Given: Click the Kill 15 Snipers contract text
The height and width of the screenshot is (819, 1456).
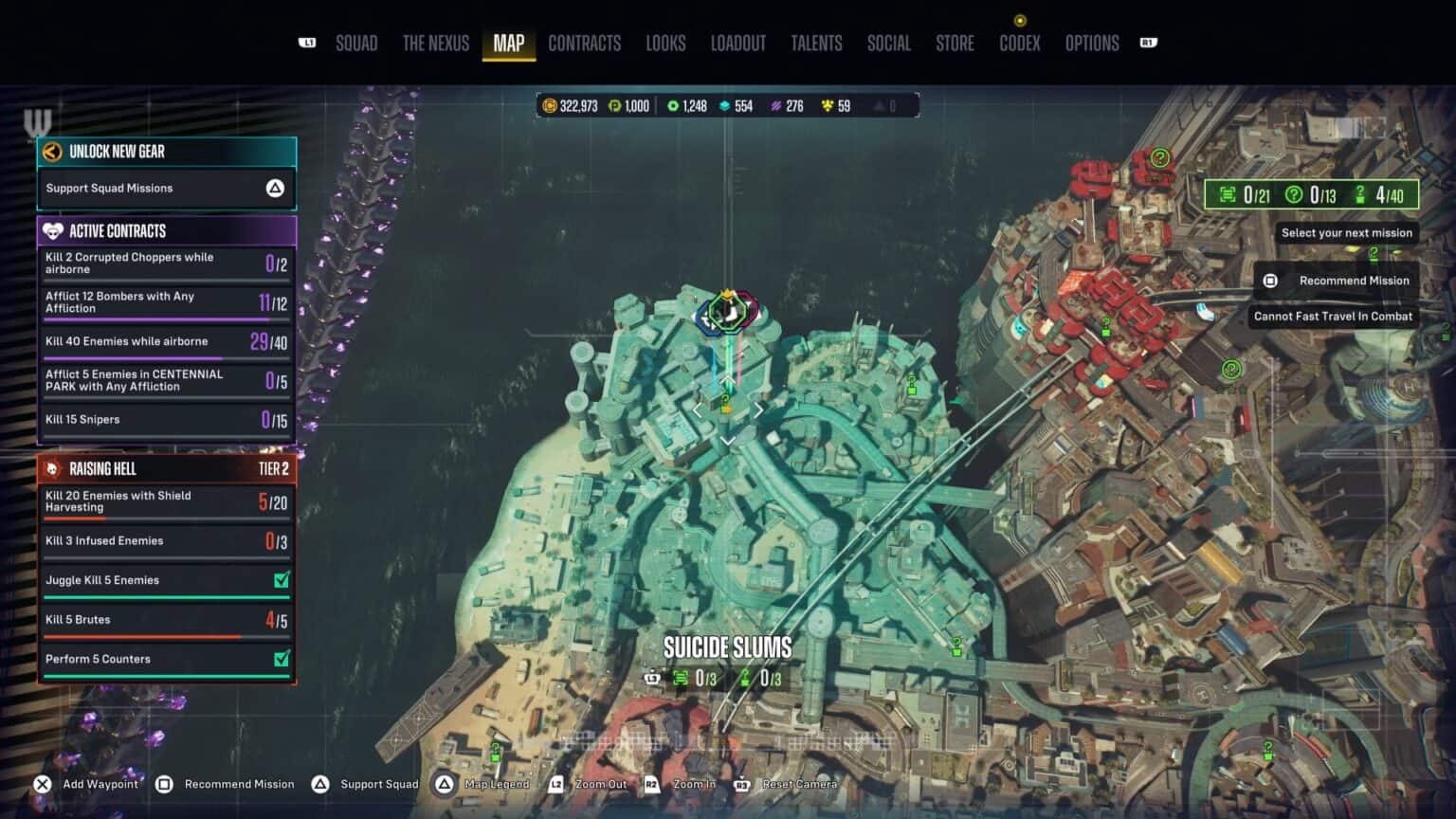Looking at the screenshot, I should [x=82, y=419].
